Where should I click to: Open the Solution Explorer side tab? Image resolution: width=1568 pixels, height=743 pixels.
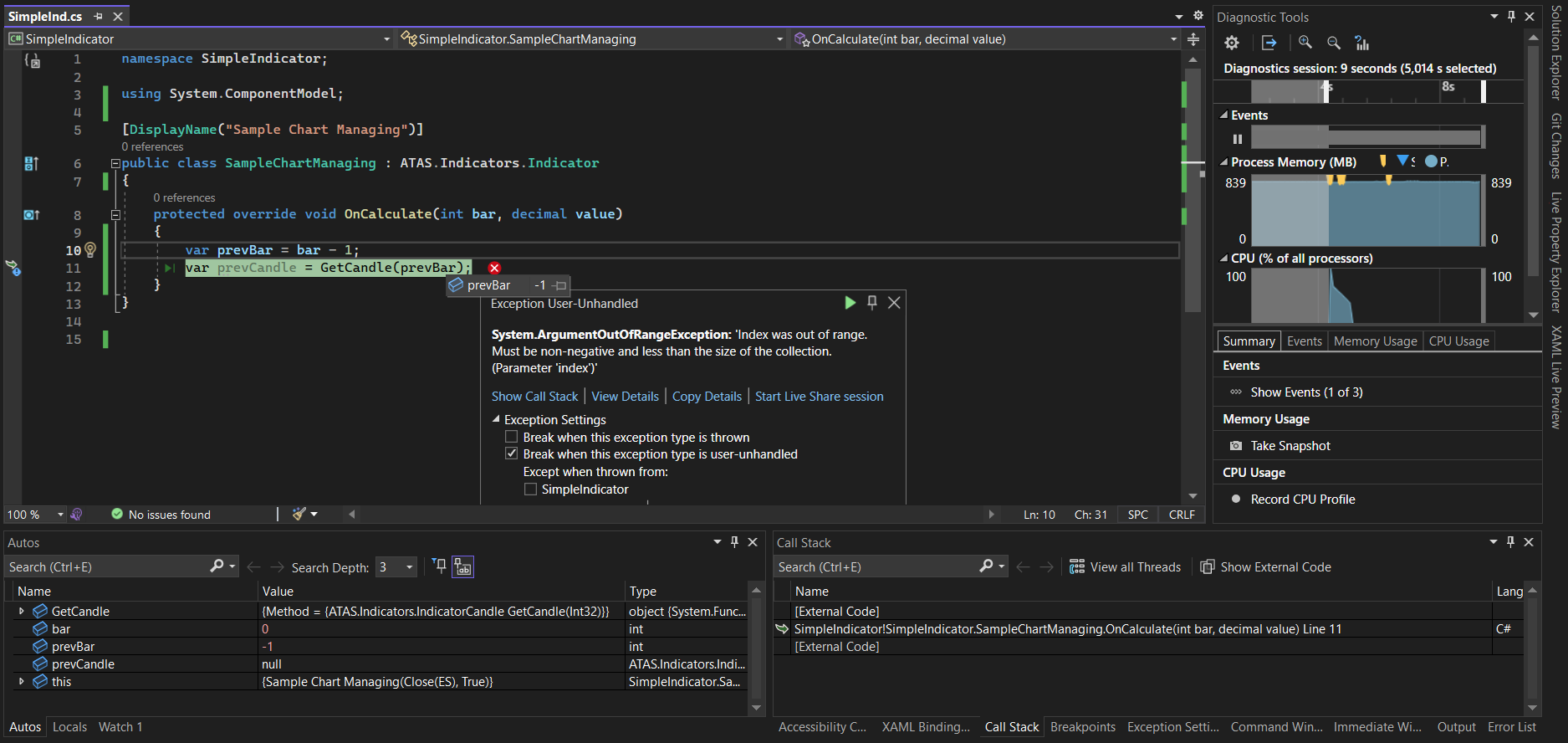point(1555,52)
